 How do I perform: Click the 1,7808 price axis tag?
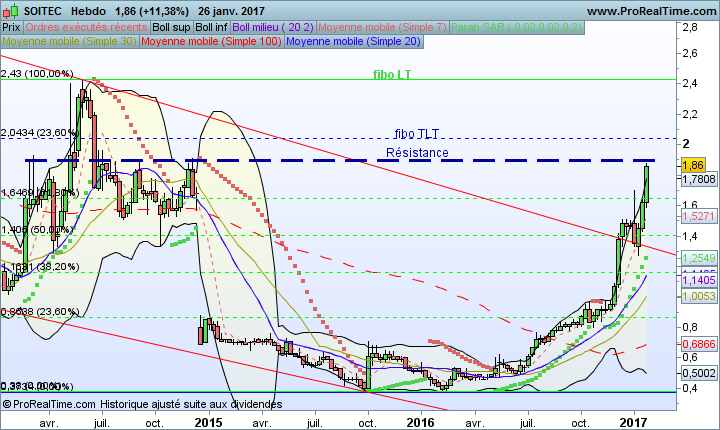pyautogui.click(x=699, y=179)
